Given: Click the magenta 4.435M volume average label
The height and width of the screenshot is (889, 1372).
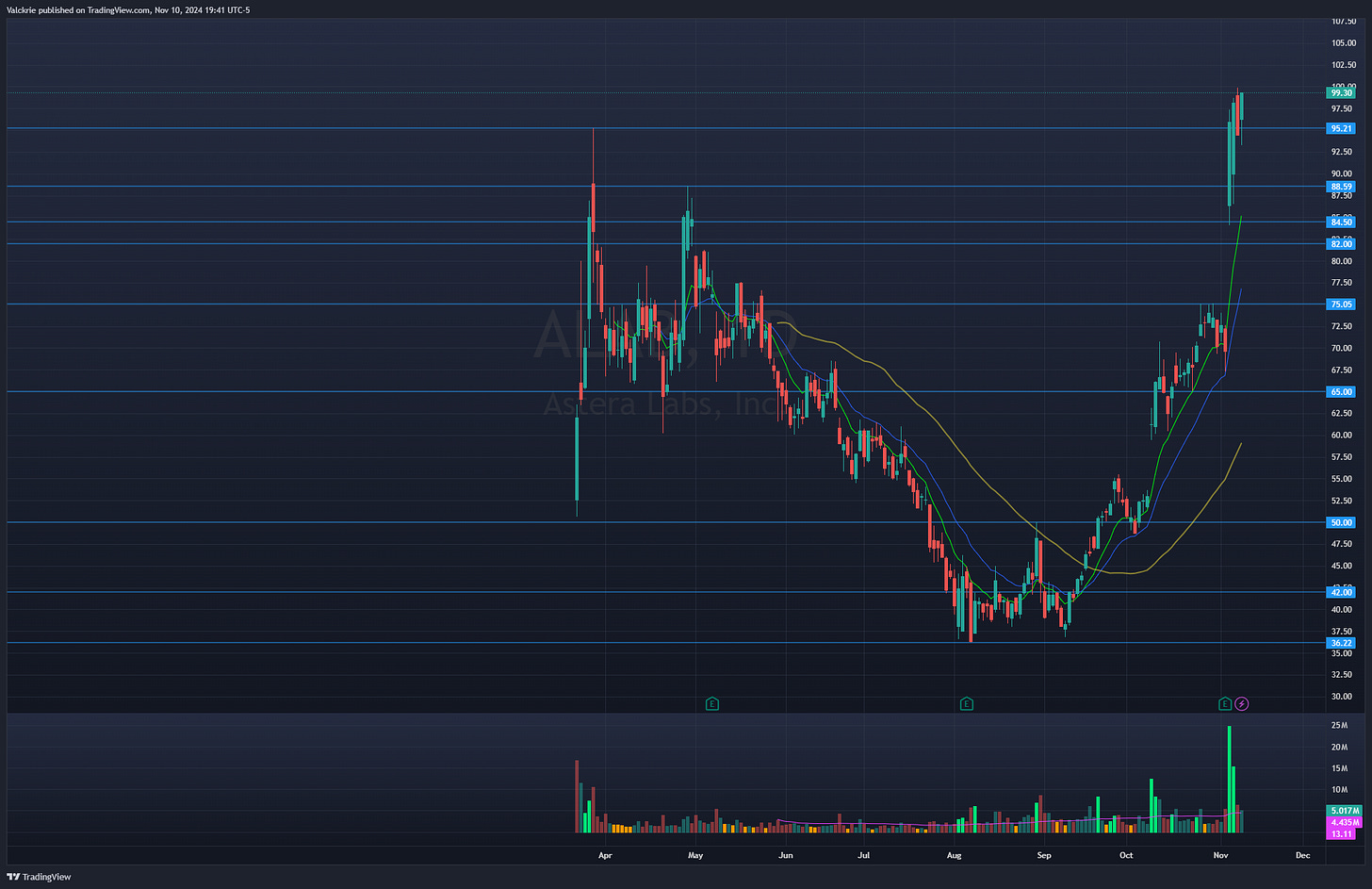Looking at the screenshot, I should click(1344, 822).
